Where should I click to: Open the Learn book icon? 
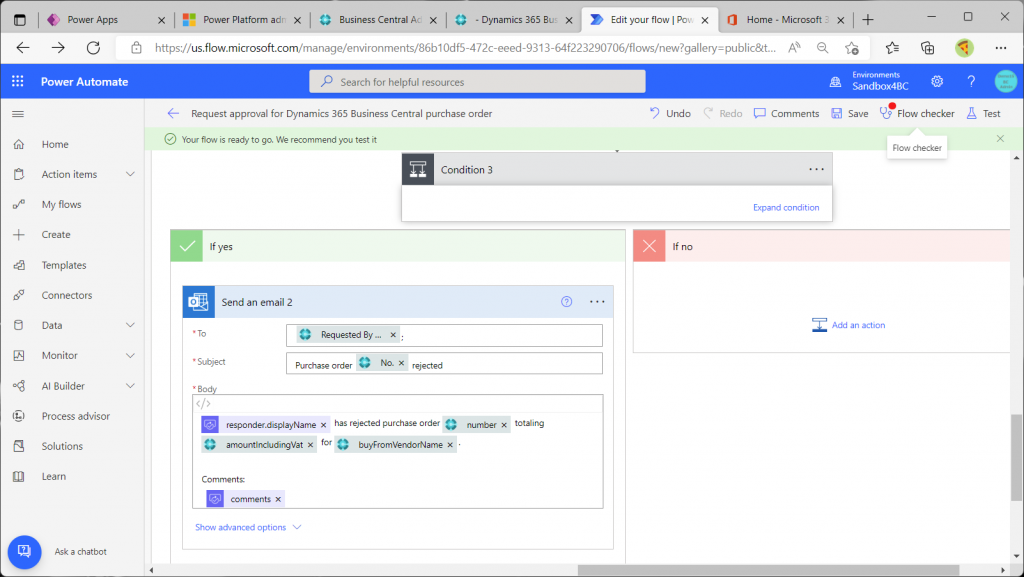pos(19,476)
